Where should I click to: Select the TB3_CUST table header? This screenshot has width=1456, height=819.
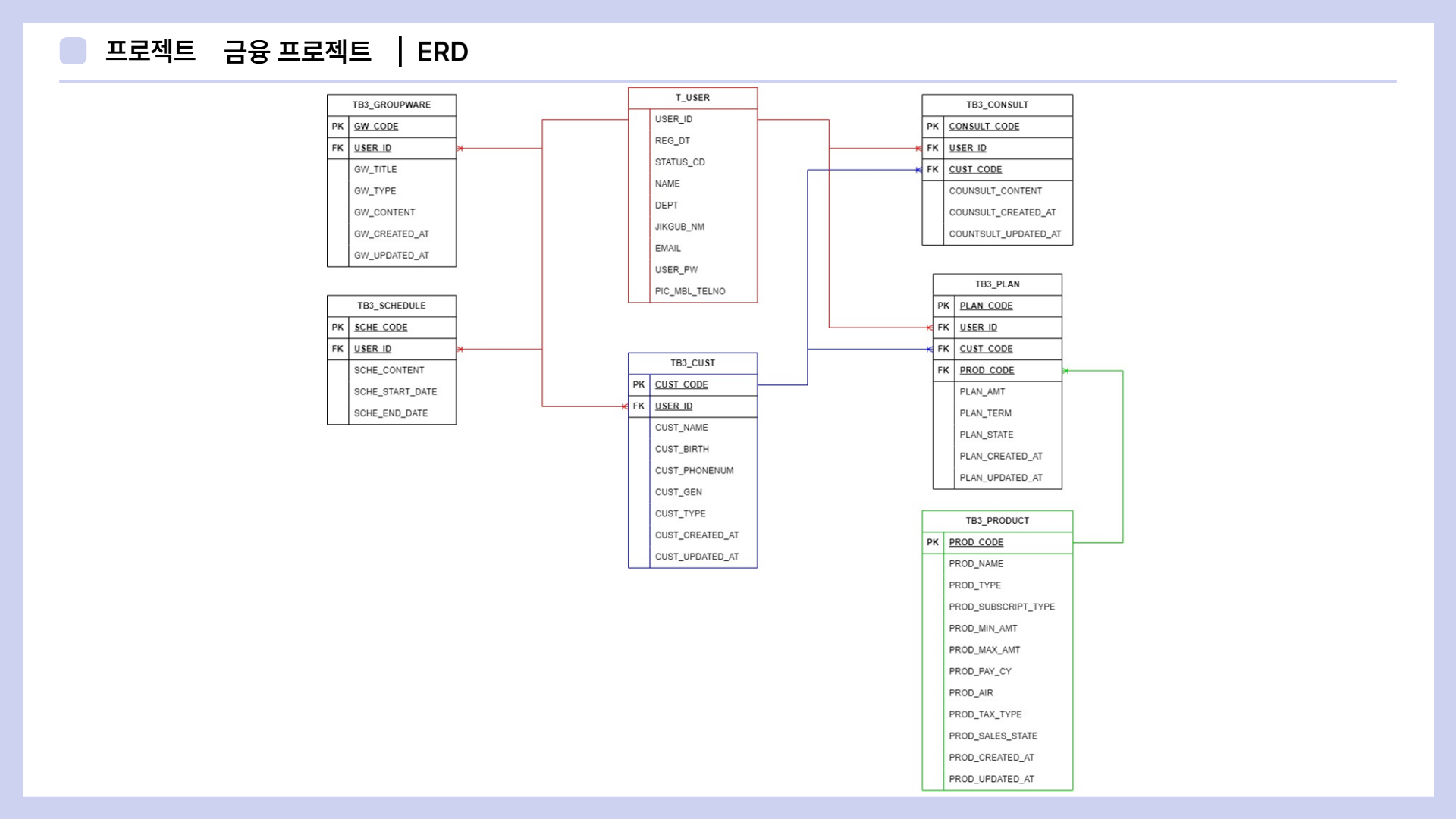(x=692, y=363)
